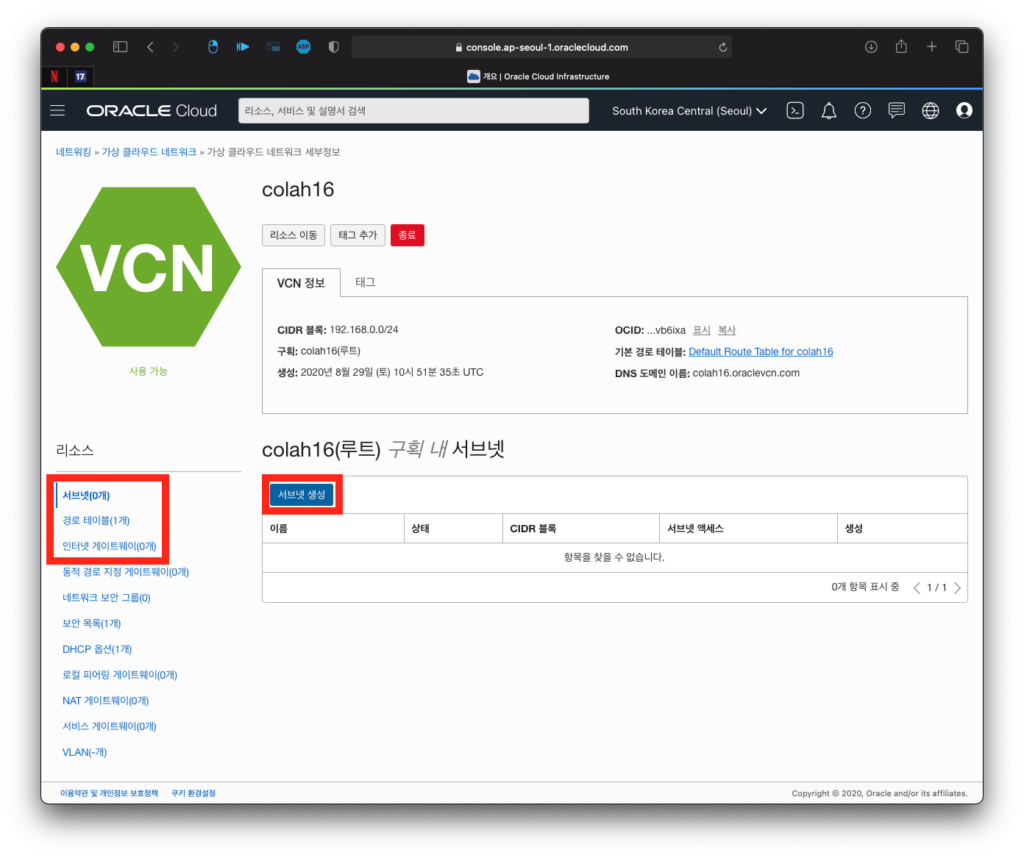The height and width of the screenshot is (858, 1024).
Task: Select the VCN 정보 tab
Action: (x=301, y=283)
